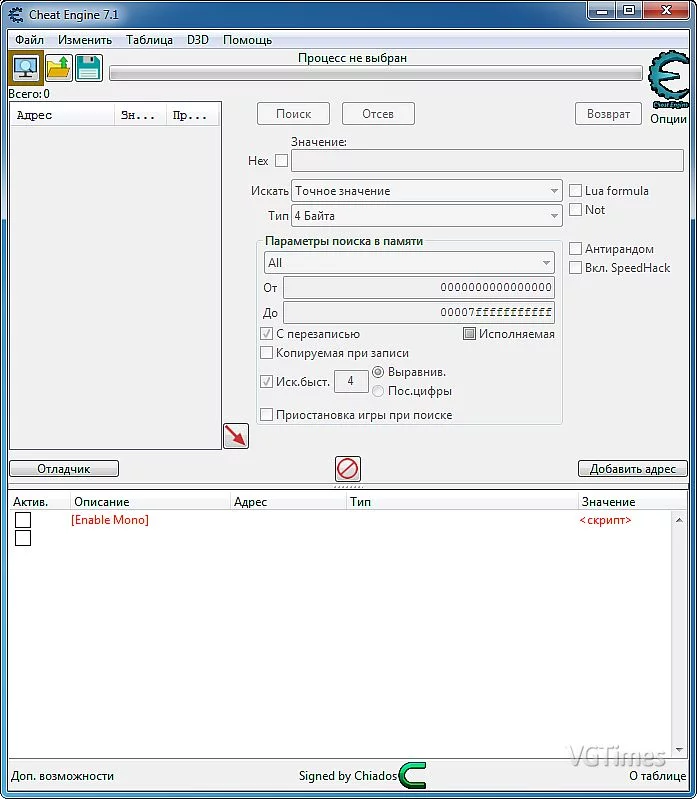The image size is (697, 799).
Task: Enable Вкл. SpeedHack checkbox
Action: [575, 268]
